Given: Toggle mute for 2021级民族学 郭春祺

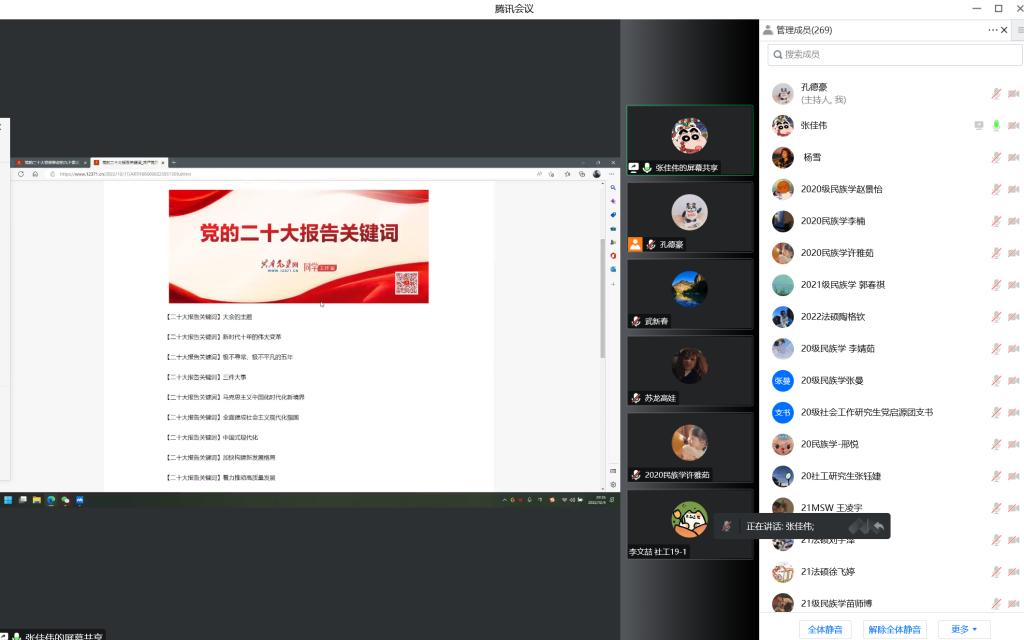Looking at the screenshot, I should [996, 285].
